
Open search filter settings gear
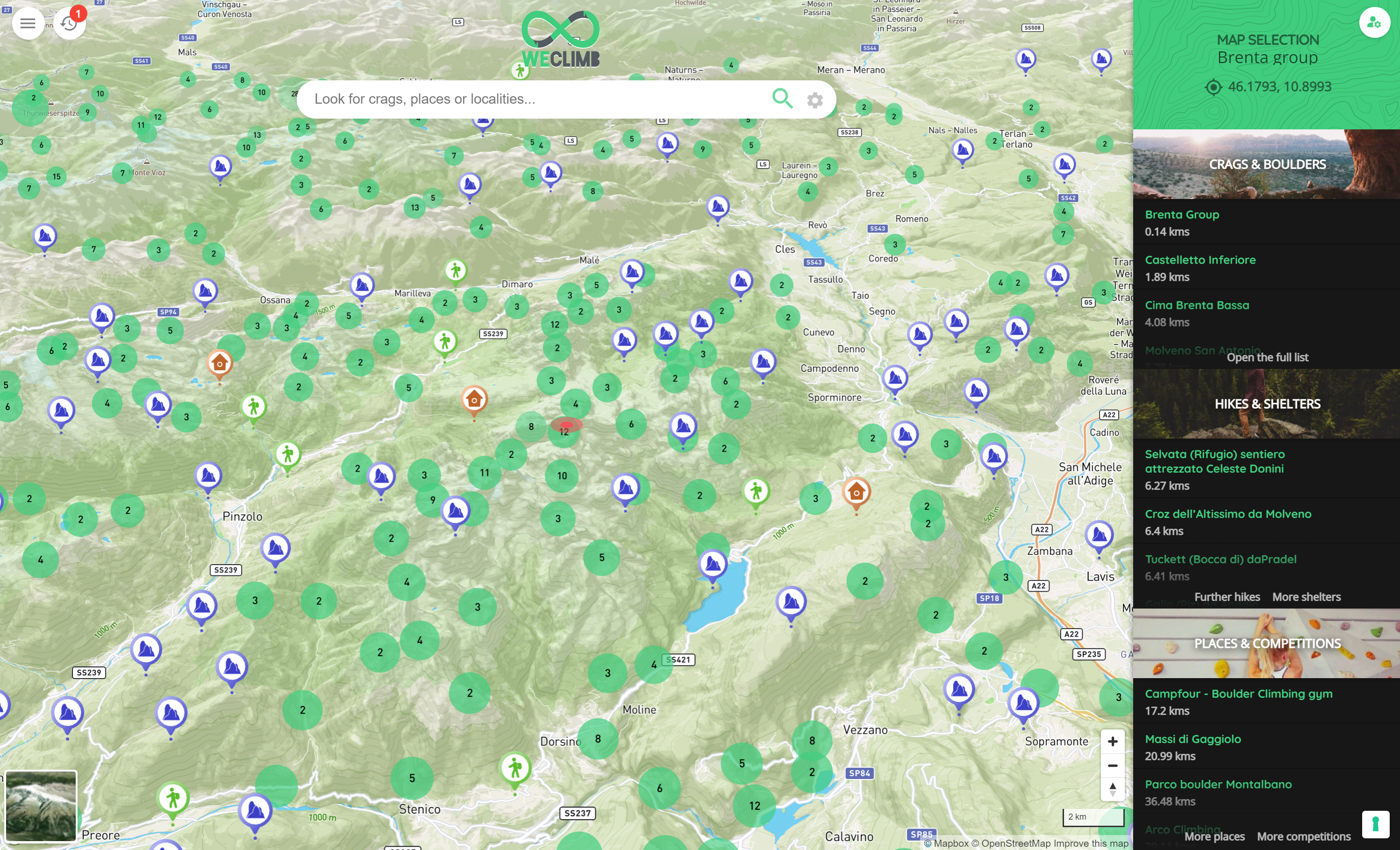815,100
